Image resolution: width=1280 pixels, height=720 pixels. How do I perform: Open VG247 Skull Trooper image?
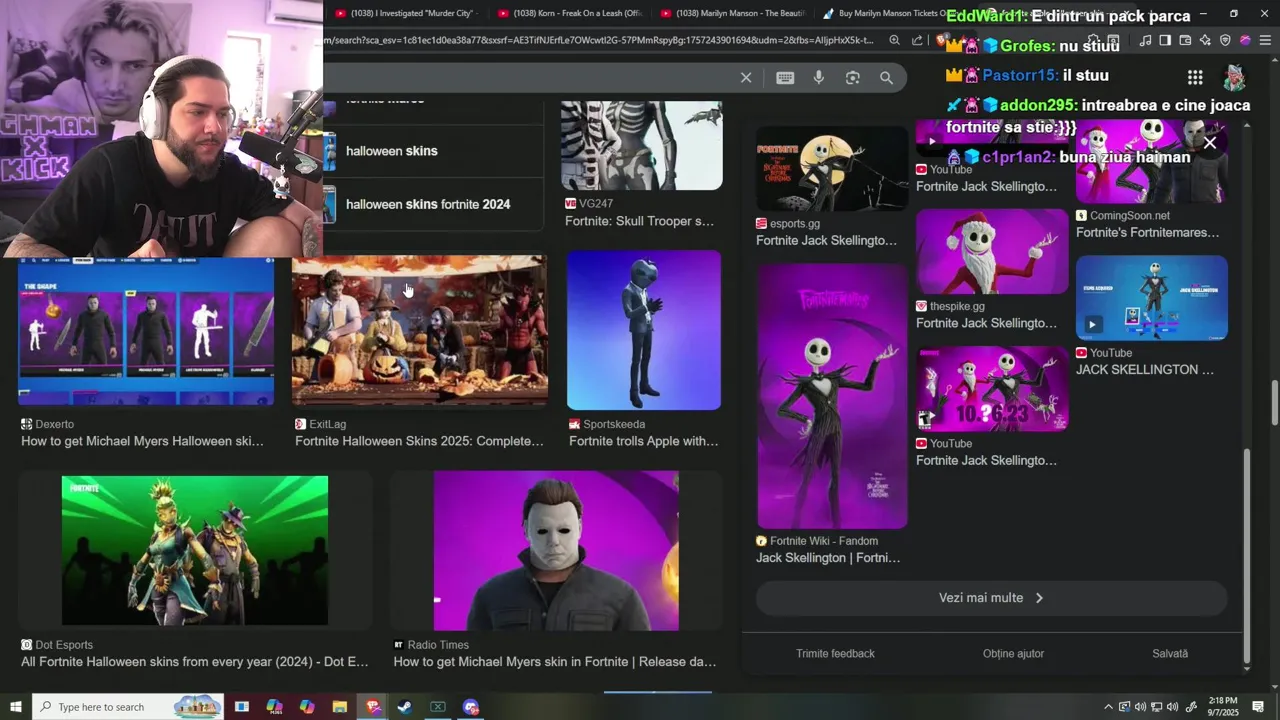(x=642, y=145)
